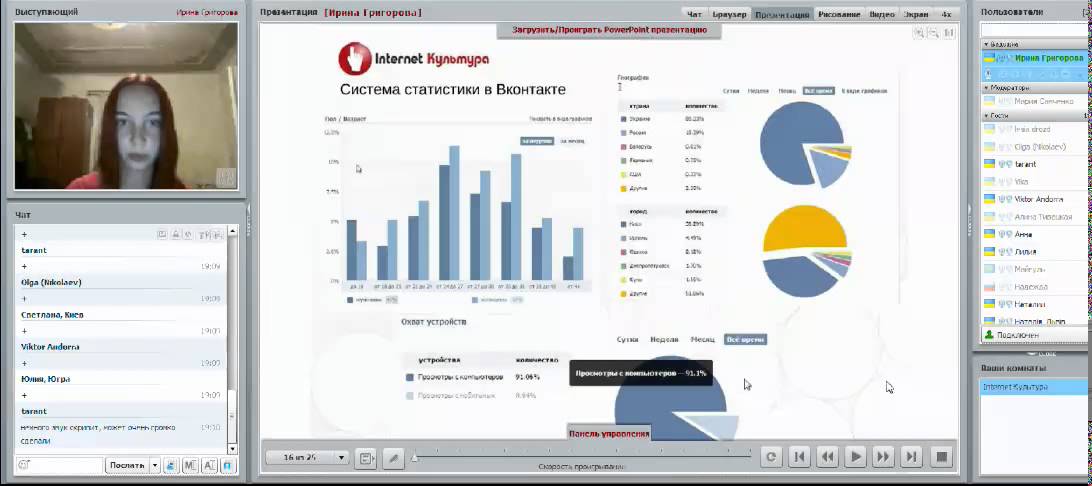Click the blue user icon beside Послать
1092x486 pixels.
click(x=171, y=465)
